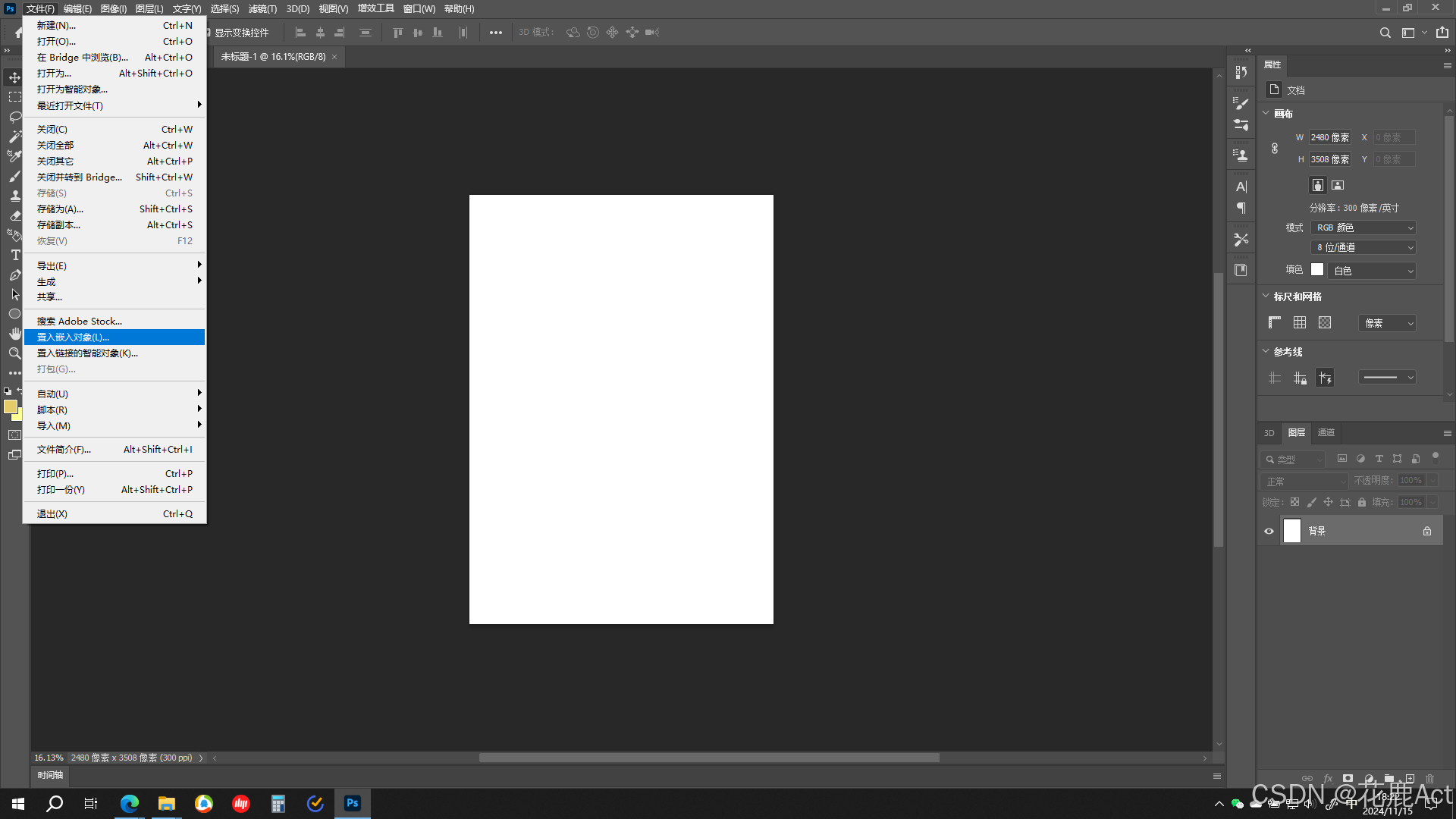Viewport: 1456px width, 819px height.
Task: Select the Type tool in toolbar
Action: click(15, 256)
